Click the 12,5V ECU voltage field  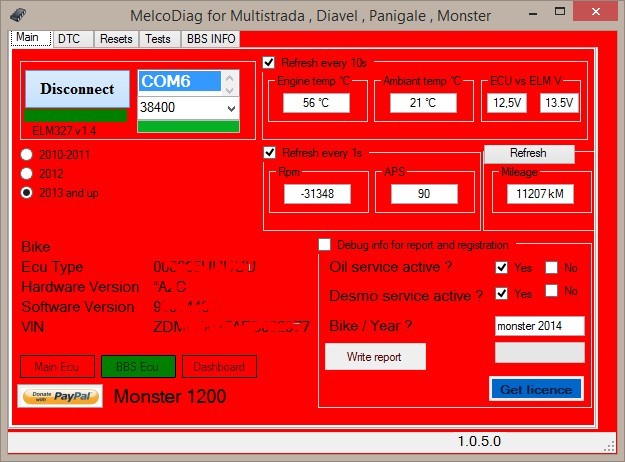[507, 103]
